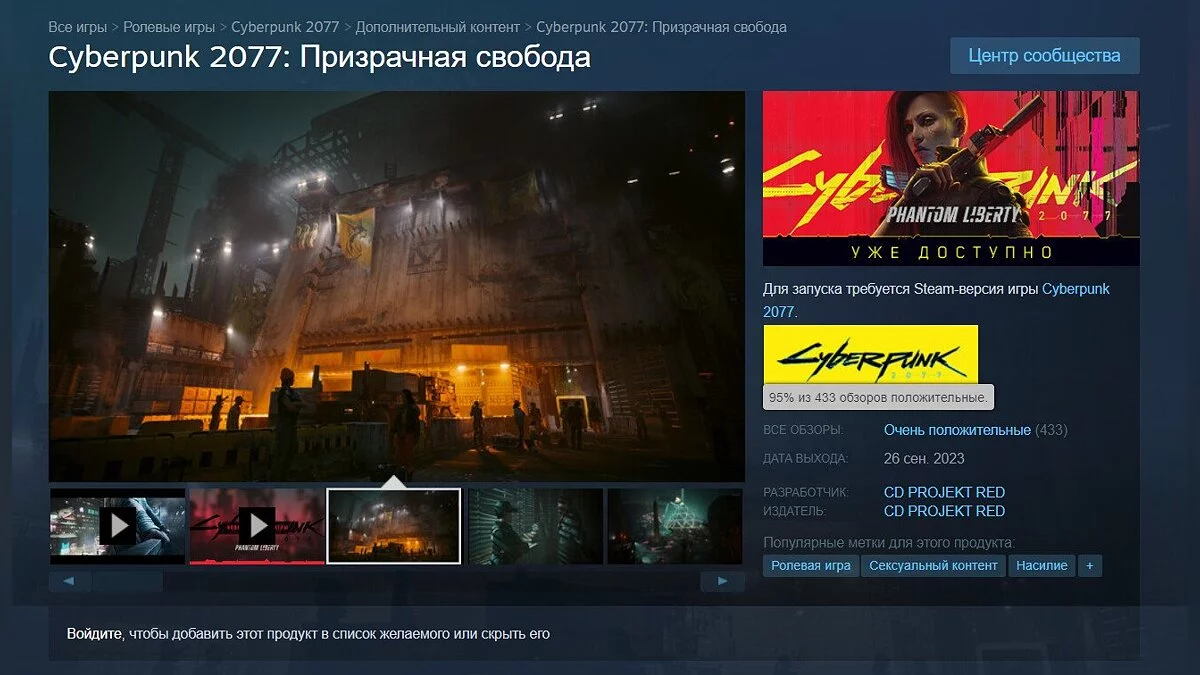This screenshot has width=1200, height=675.
Task: Go to Все игры breadcrumb
Action: click(78, 27)
